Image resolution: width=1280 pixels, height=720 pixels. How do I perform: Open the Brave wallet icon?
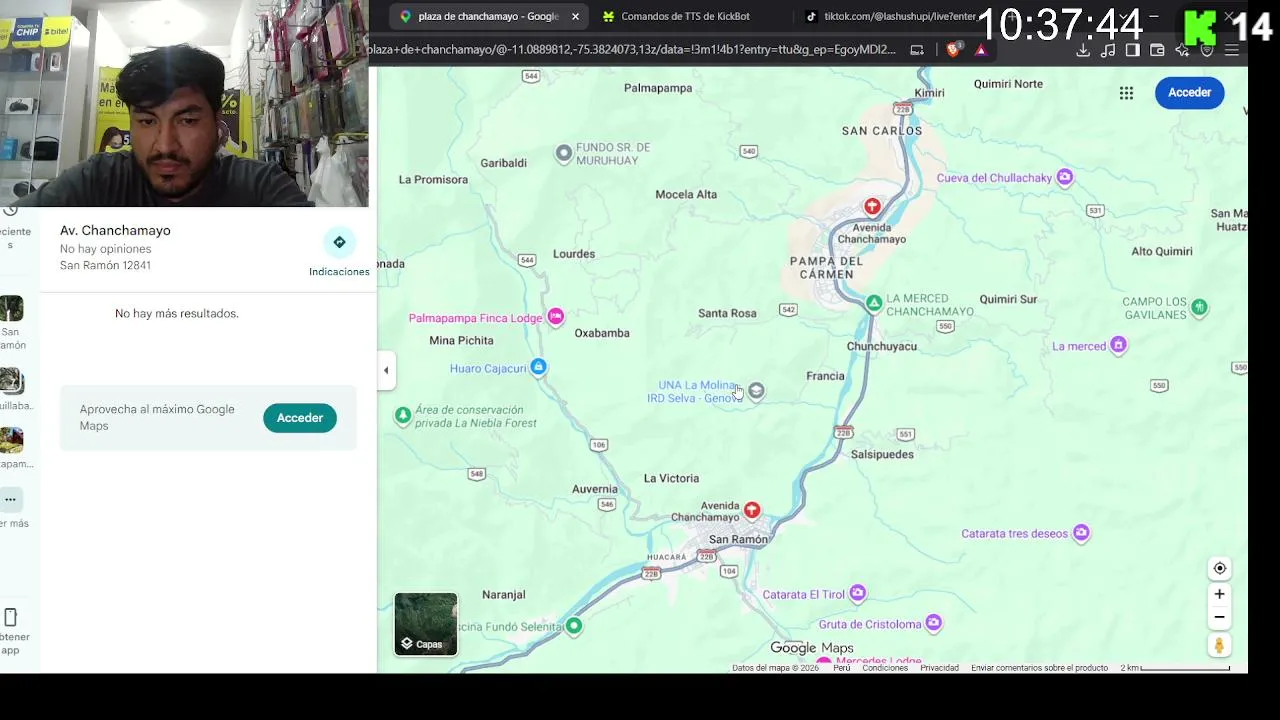click(x=1157, y=50)
